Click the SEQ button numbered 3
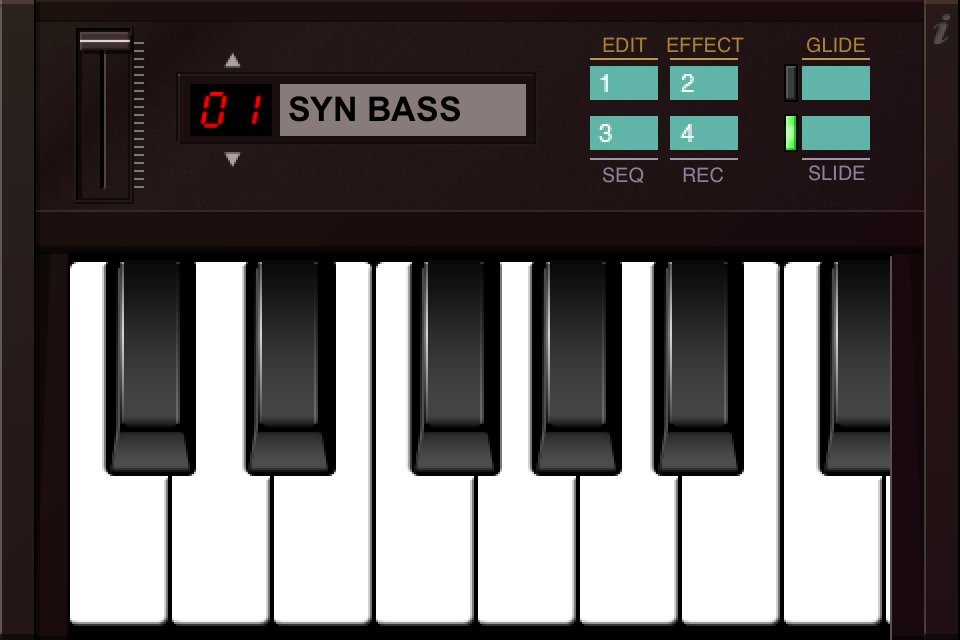The image size is (960, 640). pos(624,133)
